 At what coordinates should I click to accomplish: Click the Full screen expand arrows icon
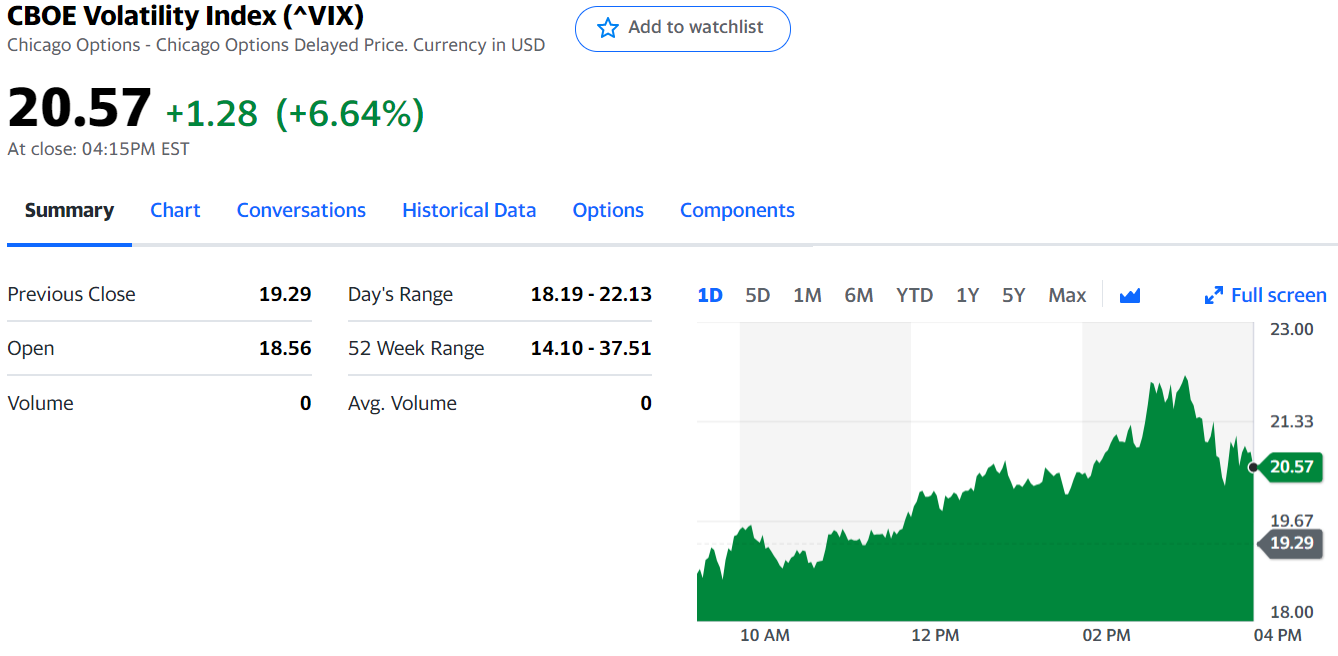tap(1214, 295)
